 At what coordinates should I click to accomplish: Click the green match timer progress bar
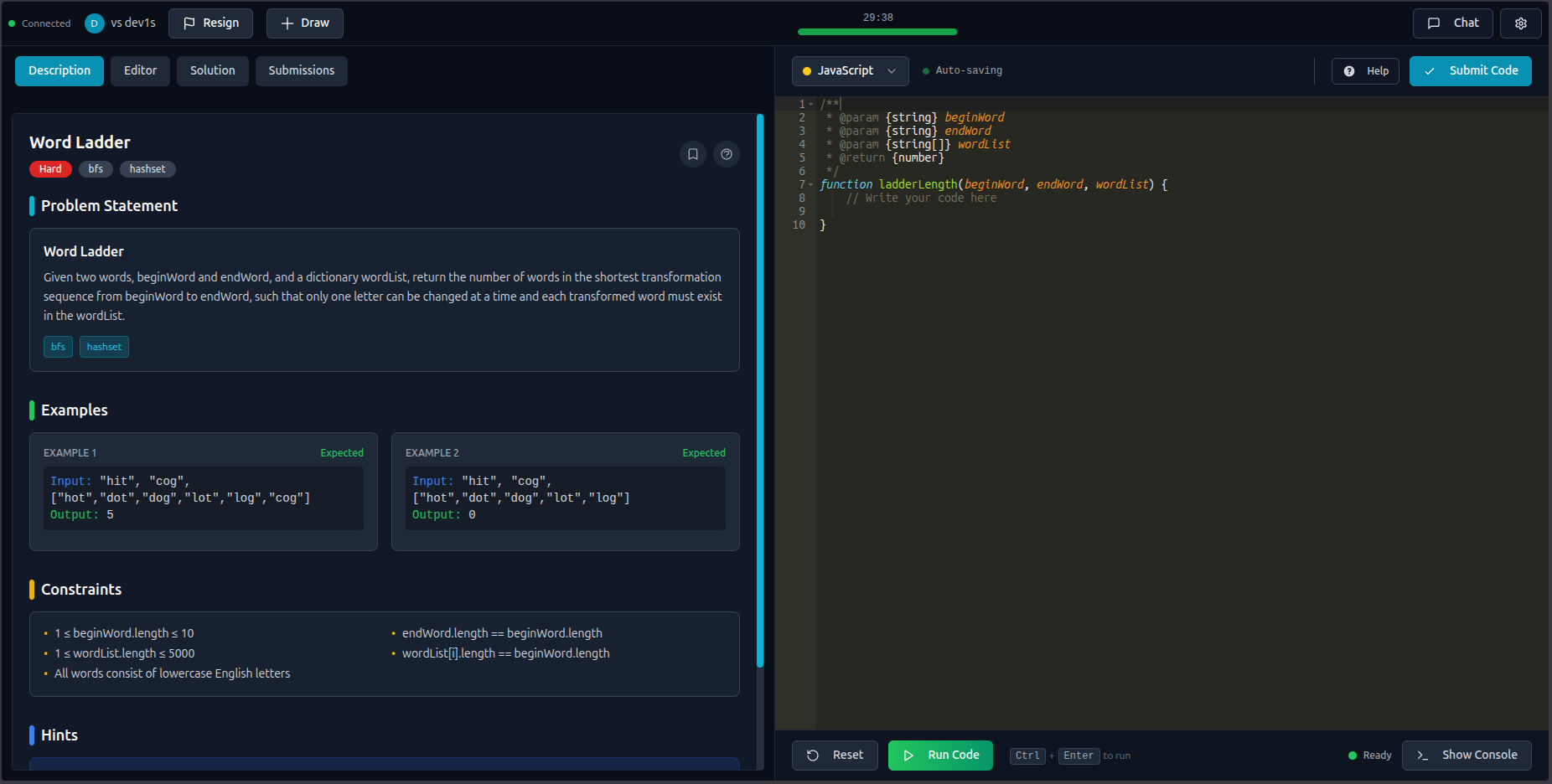(877, 32)
